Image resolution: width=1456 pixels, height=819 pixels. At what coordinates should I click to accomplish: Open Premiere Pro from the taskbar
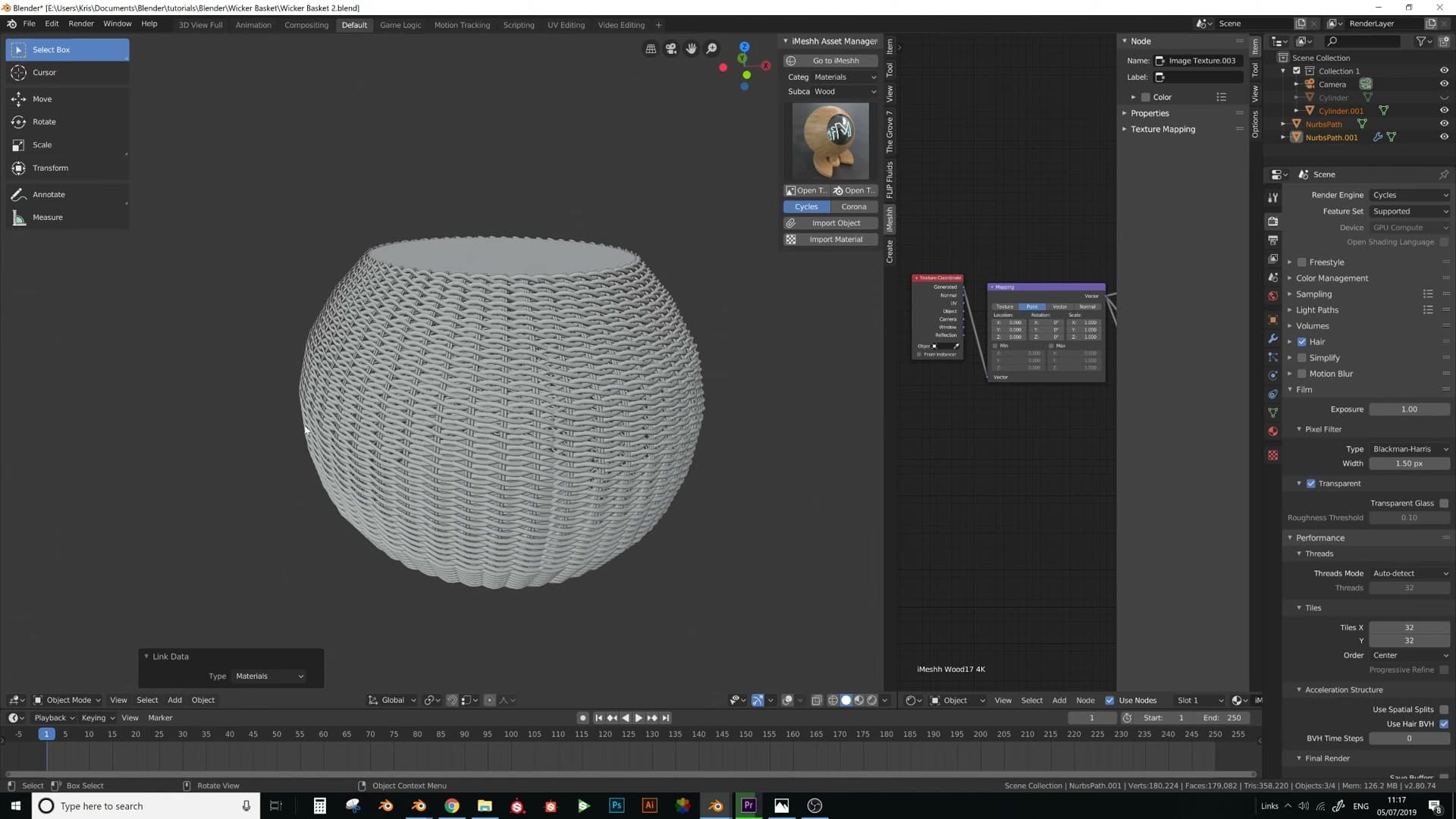pos(748,805)
